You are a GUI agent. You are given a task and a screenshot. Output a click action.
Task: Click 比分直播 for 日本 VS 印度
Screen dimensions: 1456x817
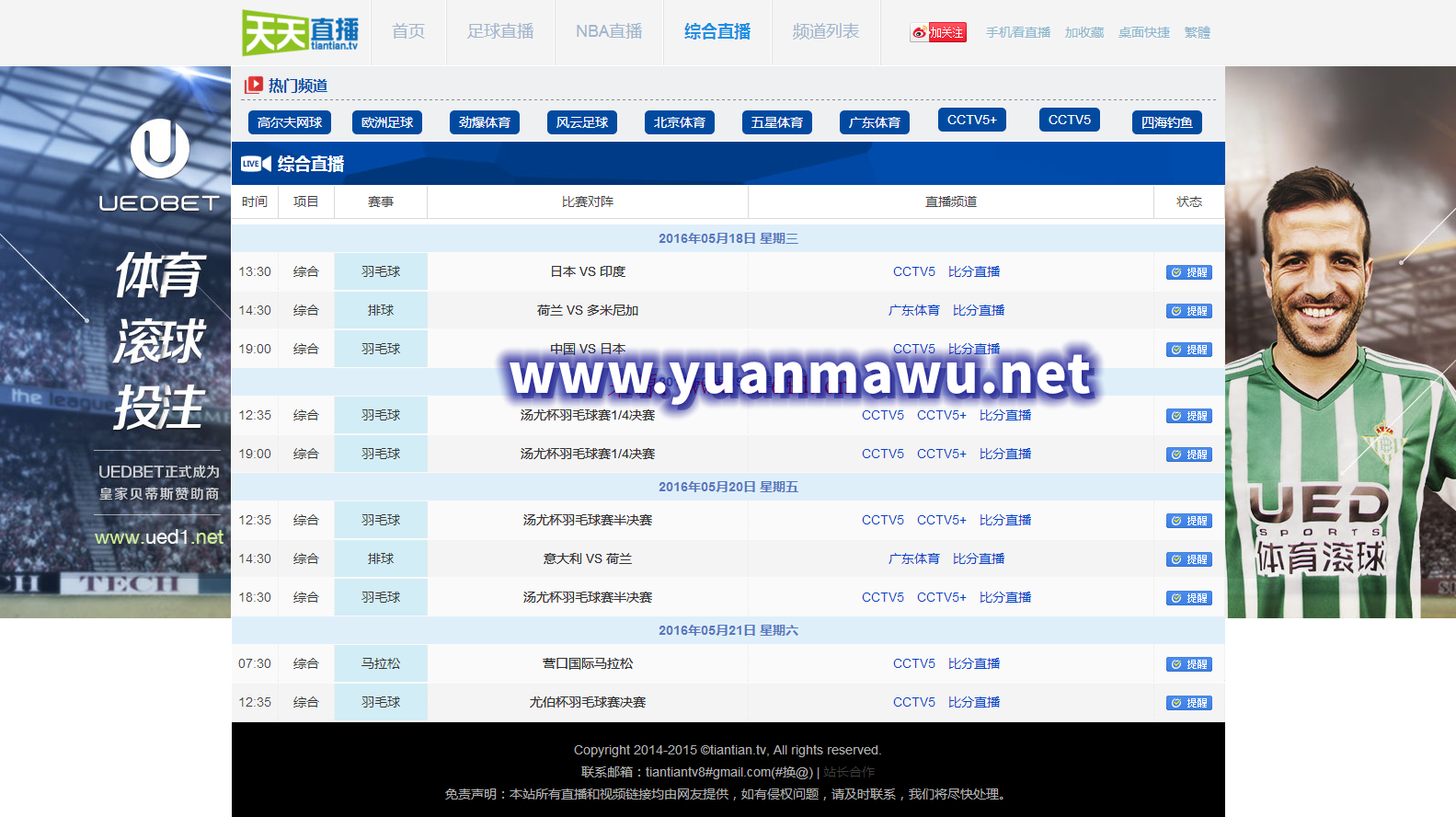point(974,272)
